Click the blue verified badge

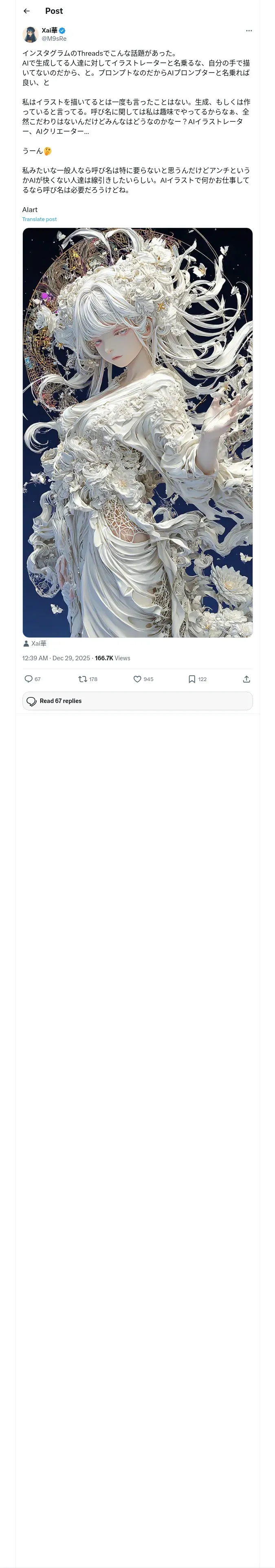coord(62,31)
